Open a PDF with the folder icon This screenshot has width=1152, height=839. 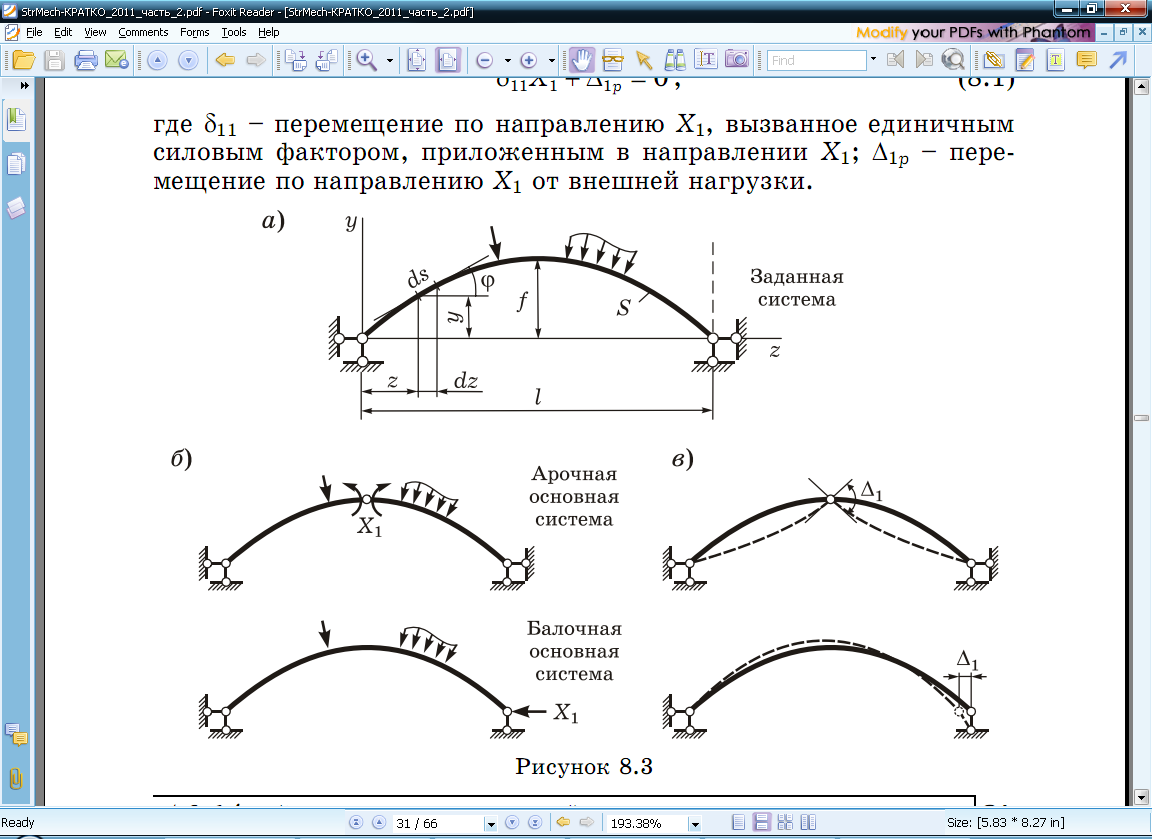coord(24,60)
